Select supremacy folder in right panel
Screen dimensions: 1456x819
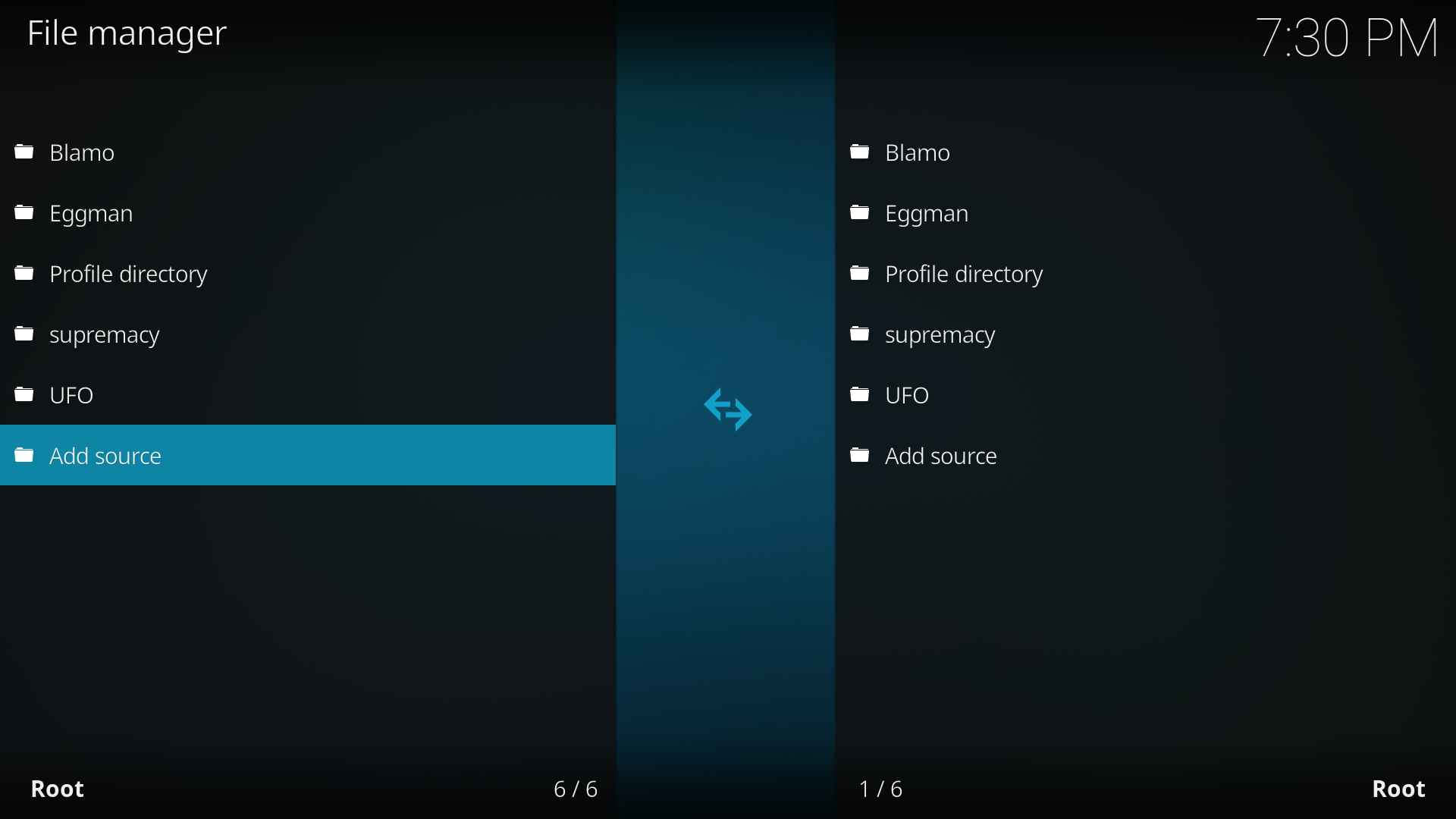940,333
